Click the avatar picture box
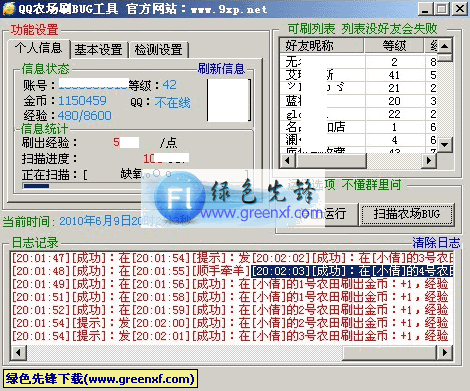Screen dimensions: 470x391 229,100
